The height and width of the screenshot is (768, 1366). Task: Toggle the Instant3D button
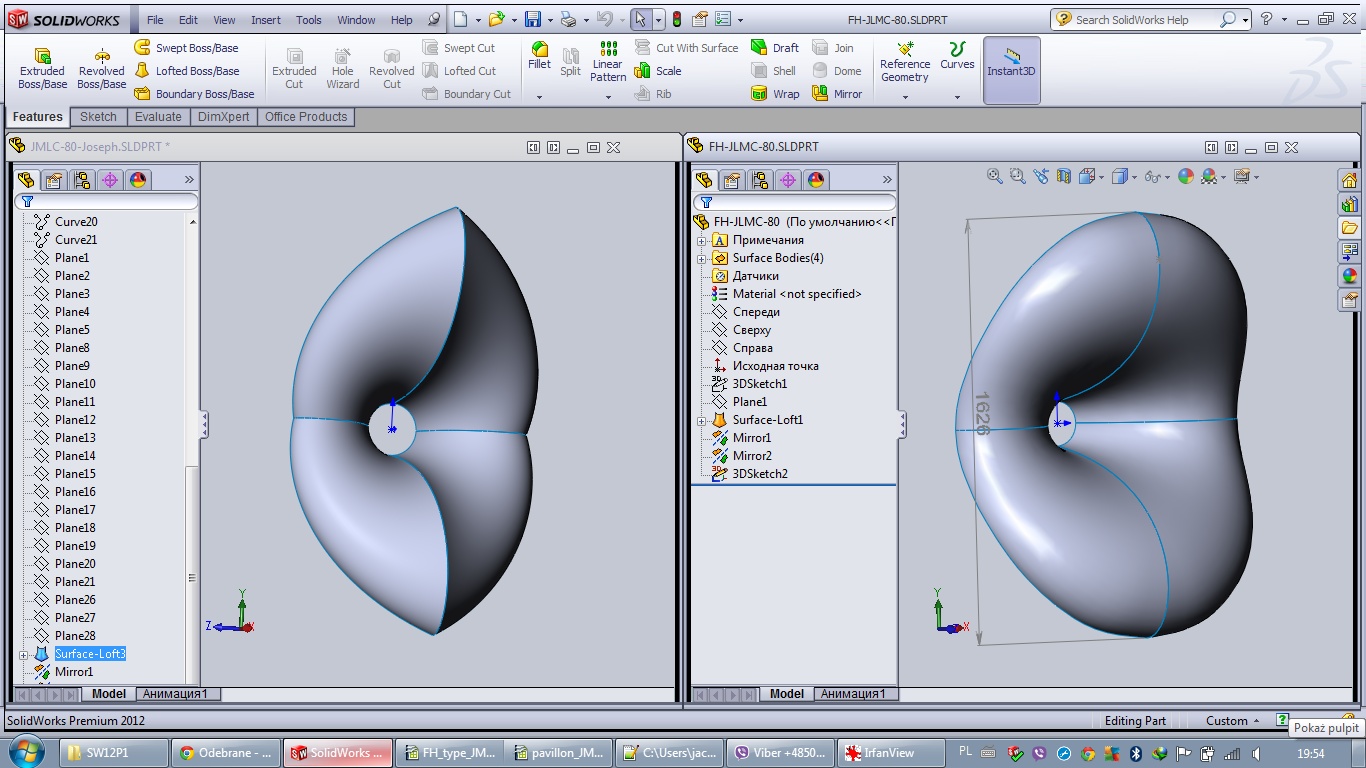pos(1012,70)
